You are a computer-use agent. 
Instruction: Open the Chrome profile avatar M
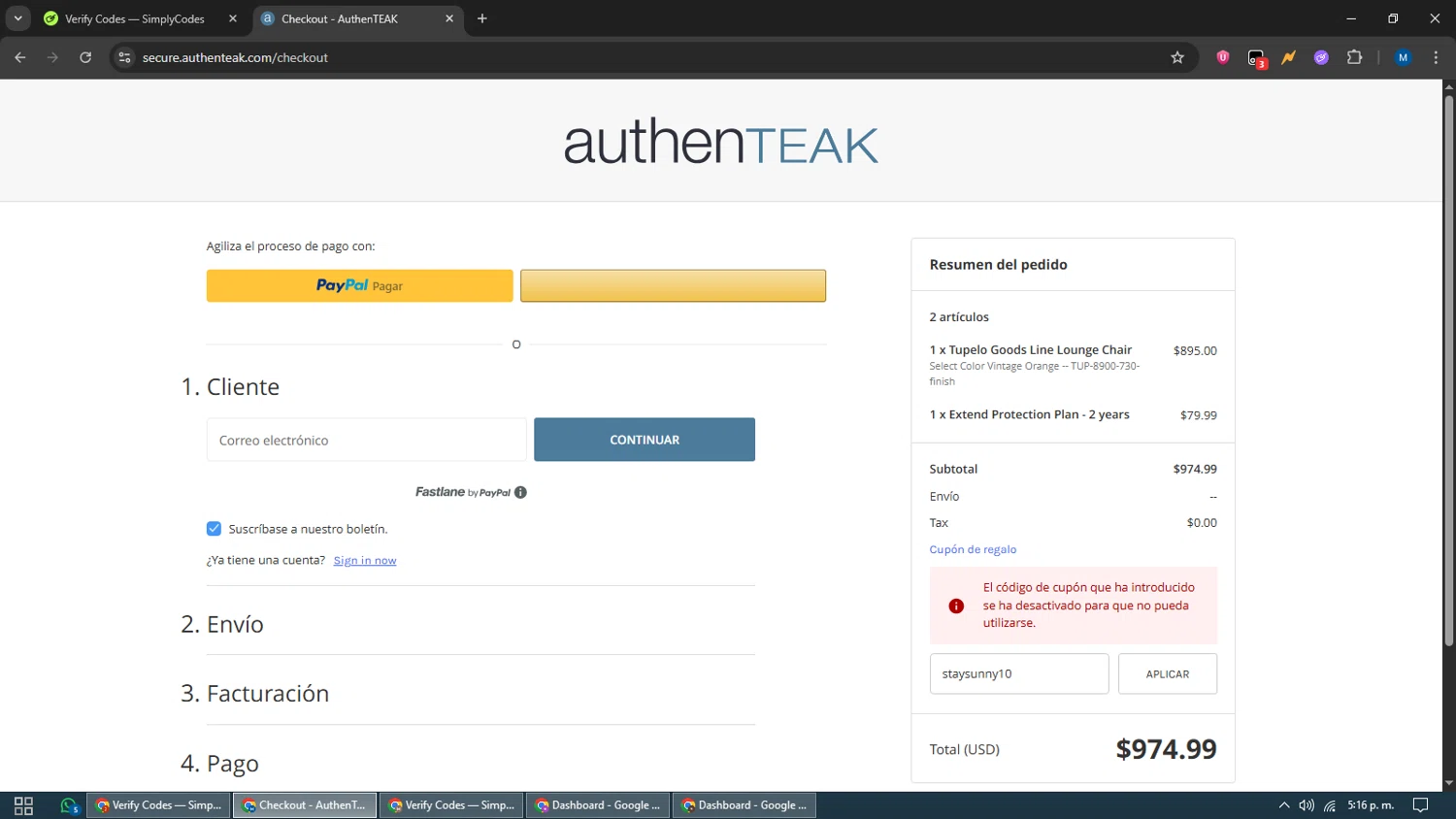point(1403,57)
